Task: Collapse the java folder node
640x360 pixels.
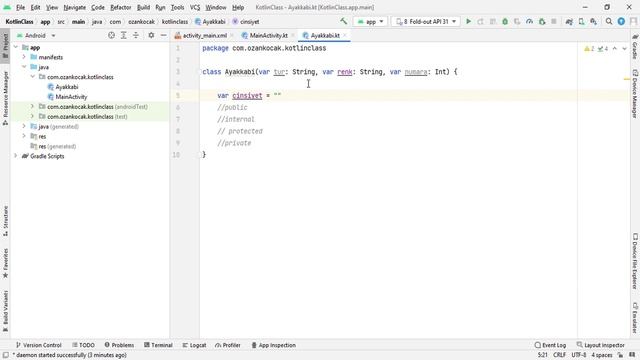Action: point(24,67)
